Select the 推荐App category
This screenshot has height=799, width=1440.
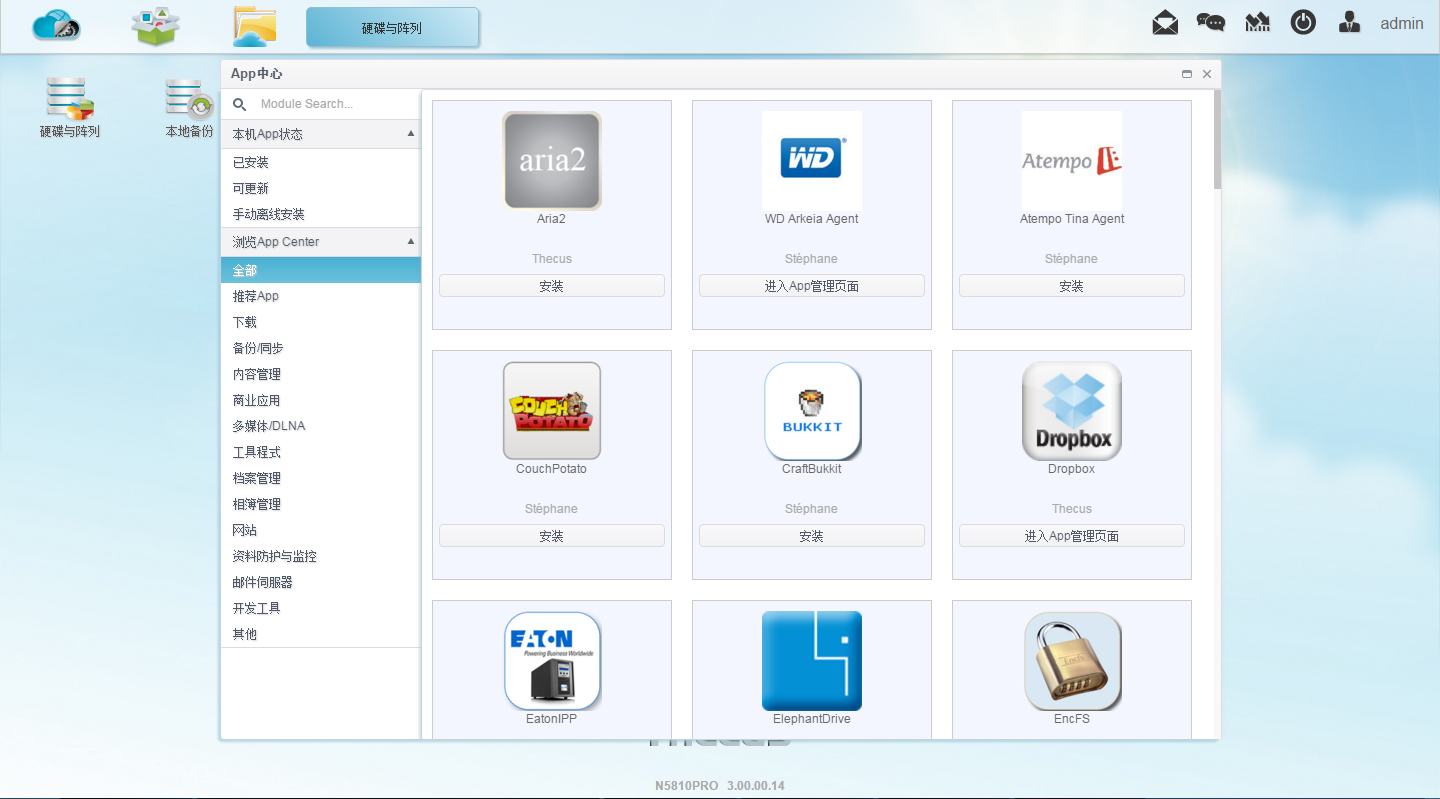256,296
